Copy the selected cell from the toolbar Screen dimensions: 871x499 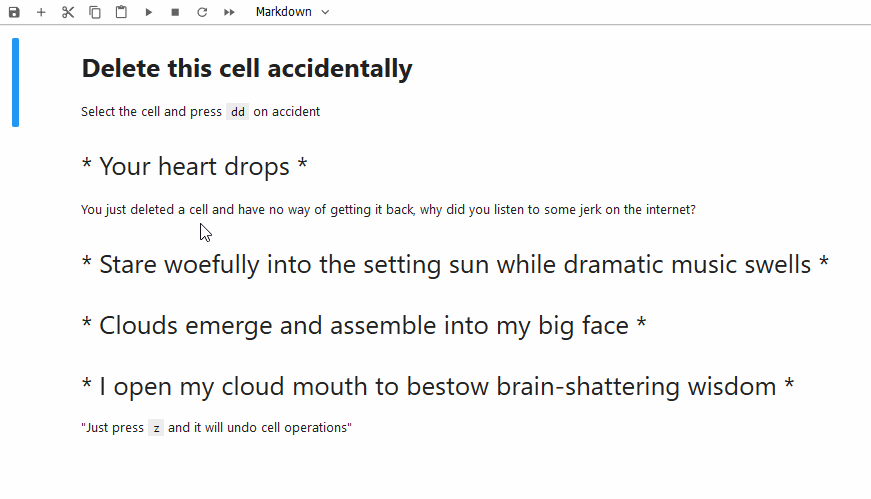click(95, 12)
